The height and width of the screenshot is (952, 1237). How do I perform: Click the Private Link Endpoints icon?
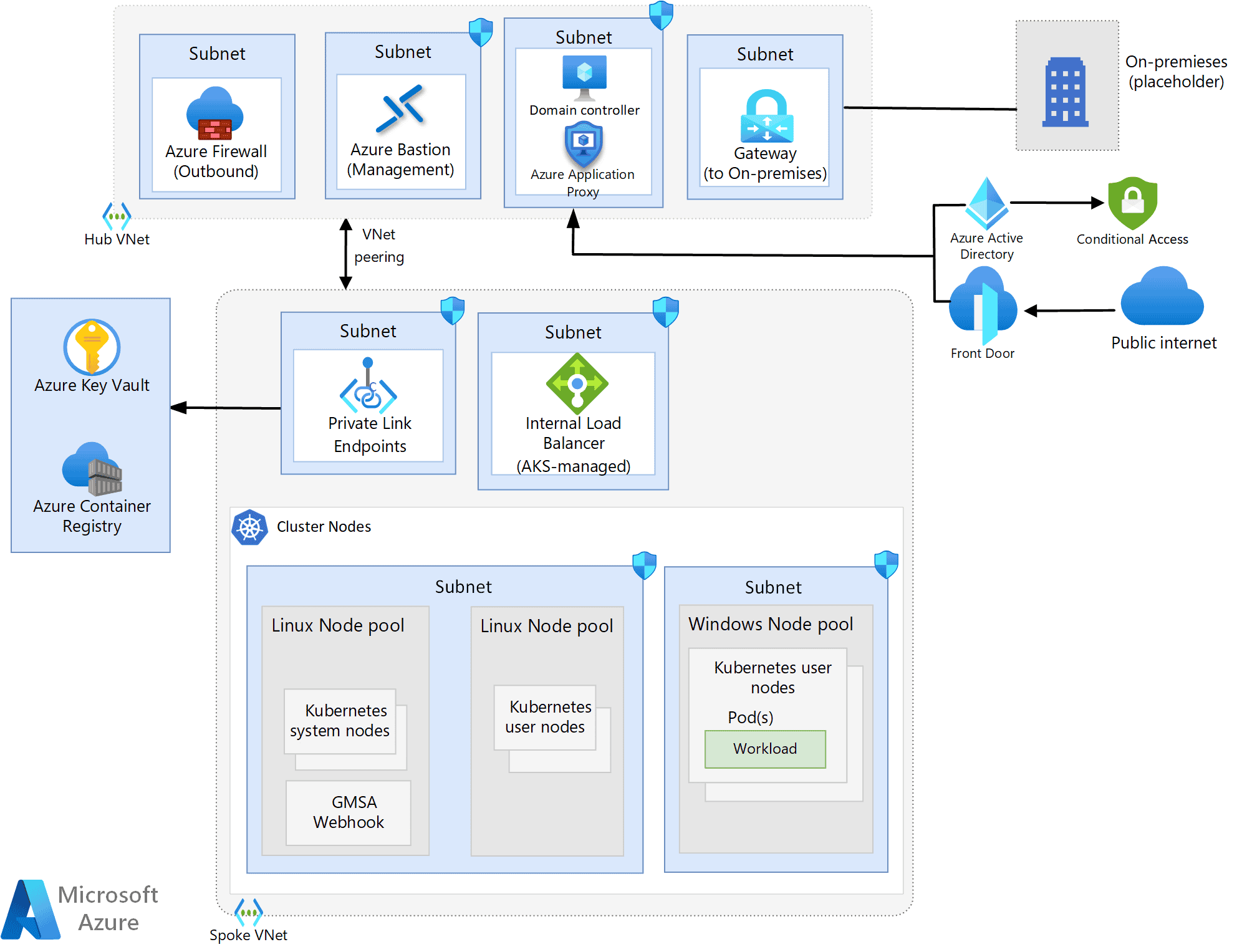[368, 385]
